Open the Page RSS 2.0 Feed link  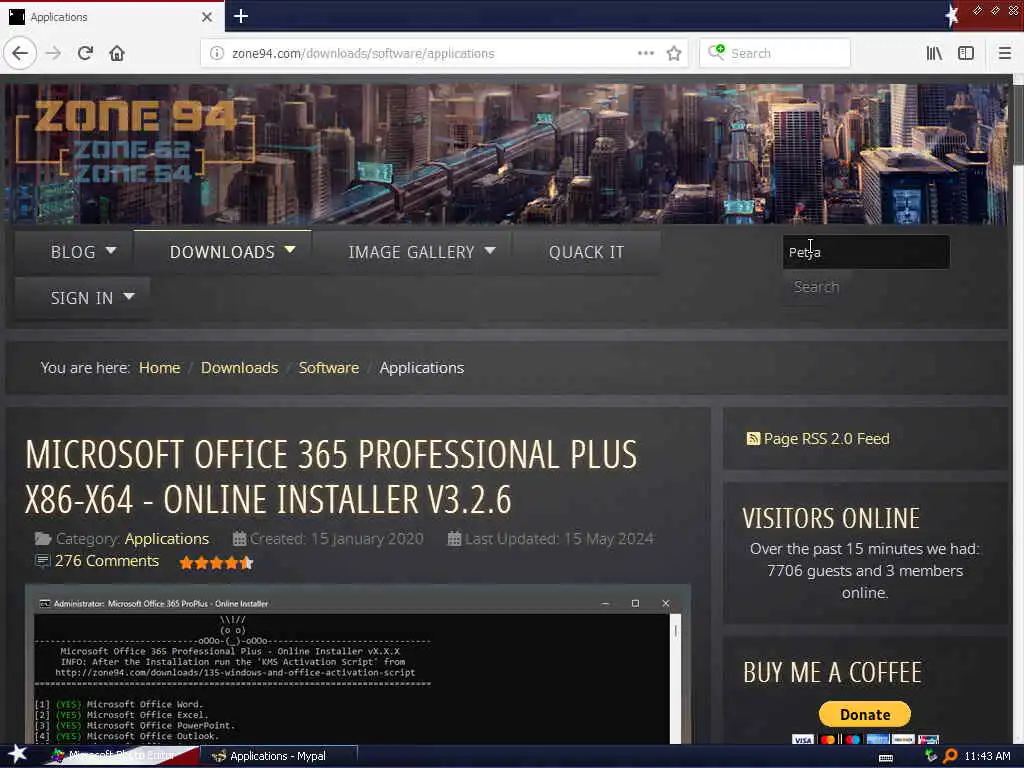pyautogui.click(x=826, y=439)
